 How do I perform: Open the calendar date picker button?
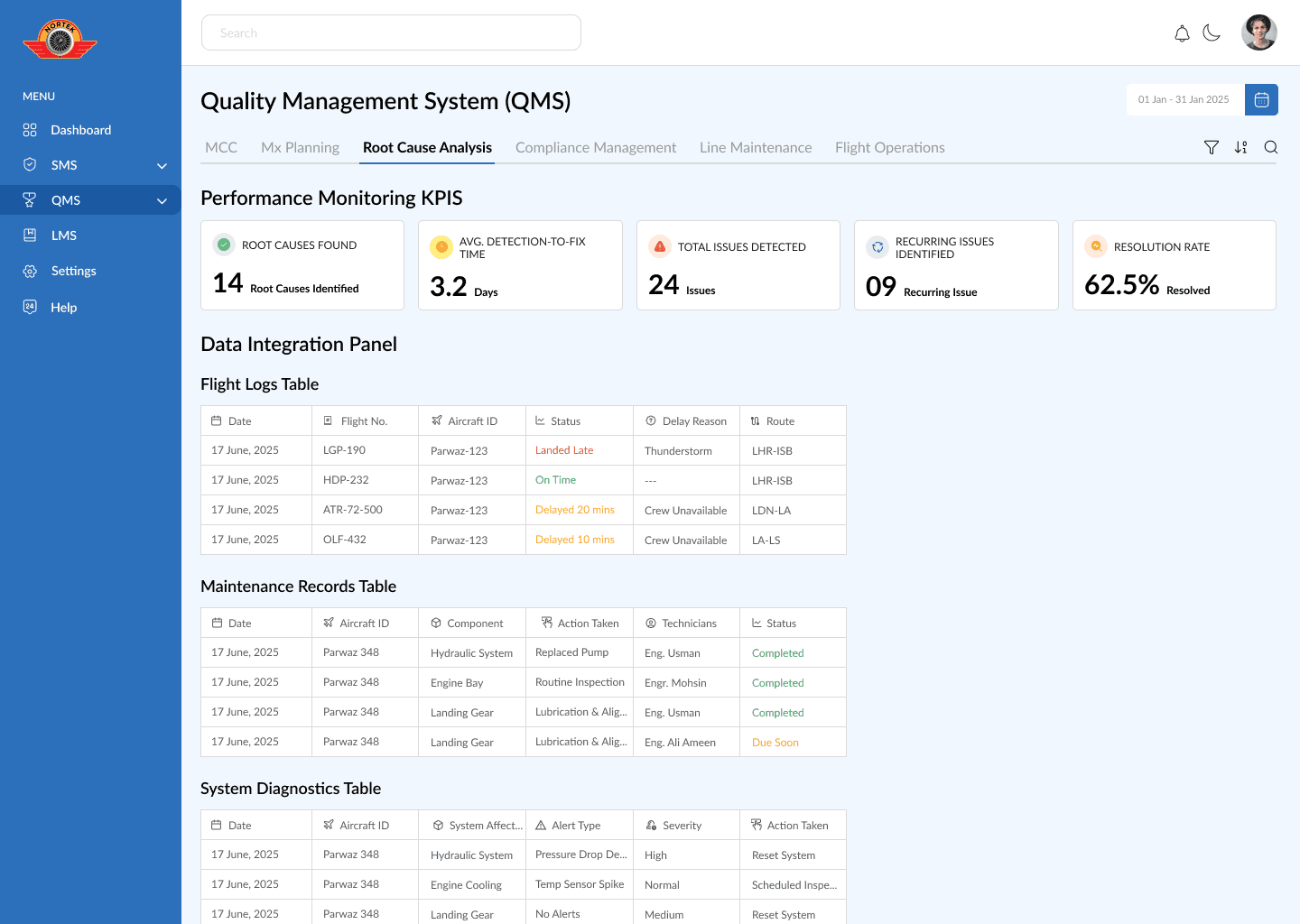1261,99
